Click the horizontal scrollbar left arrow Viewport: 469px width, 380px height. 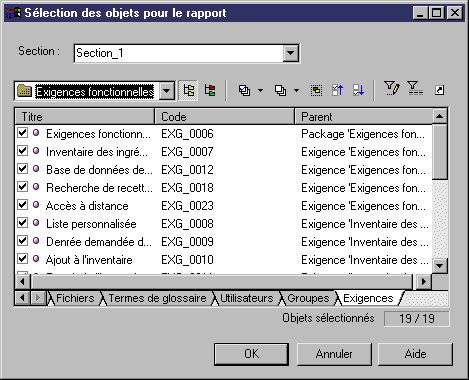tap(22, 282)
